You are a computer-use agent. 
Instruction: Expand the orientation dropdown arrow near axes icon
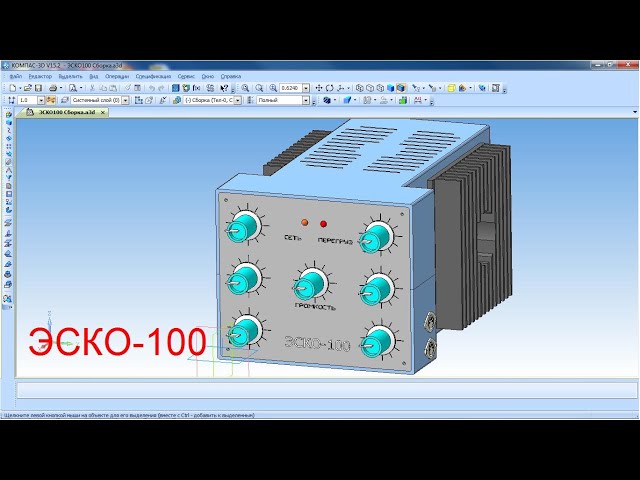pyautogui.click(x=348, y=88)
